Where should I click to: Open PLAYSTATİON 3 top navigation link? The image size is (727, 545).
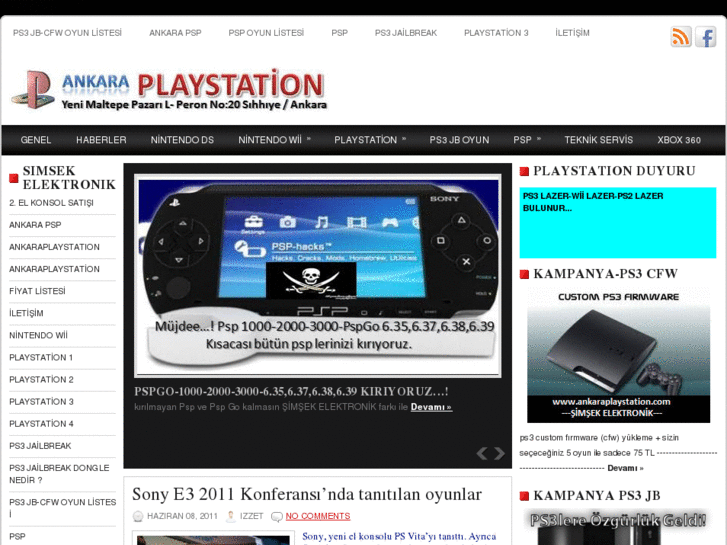tap(496, 33)
